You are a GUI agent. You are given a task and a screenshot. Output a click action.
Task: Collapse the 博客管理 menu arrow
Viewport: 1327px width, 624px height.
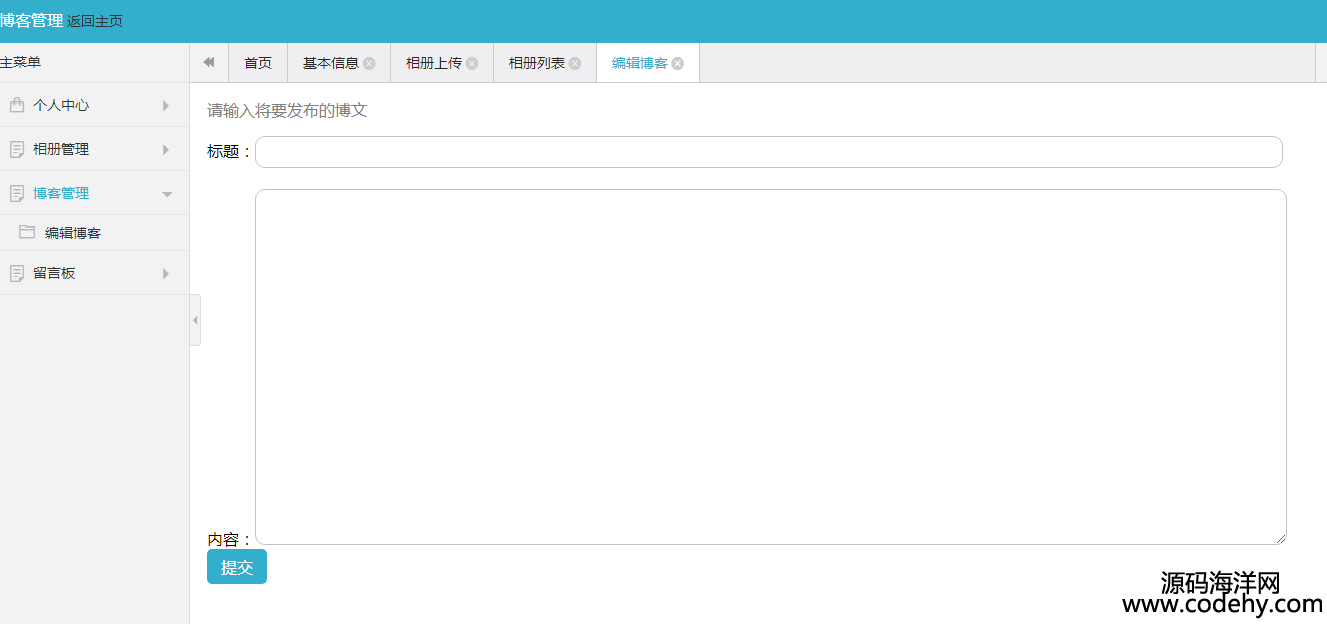(167, 194)
